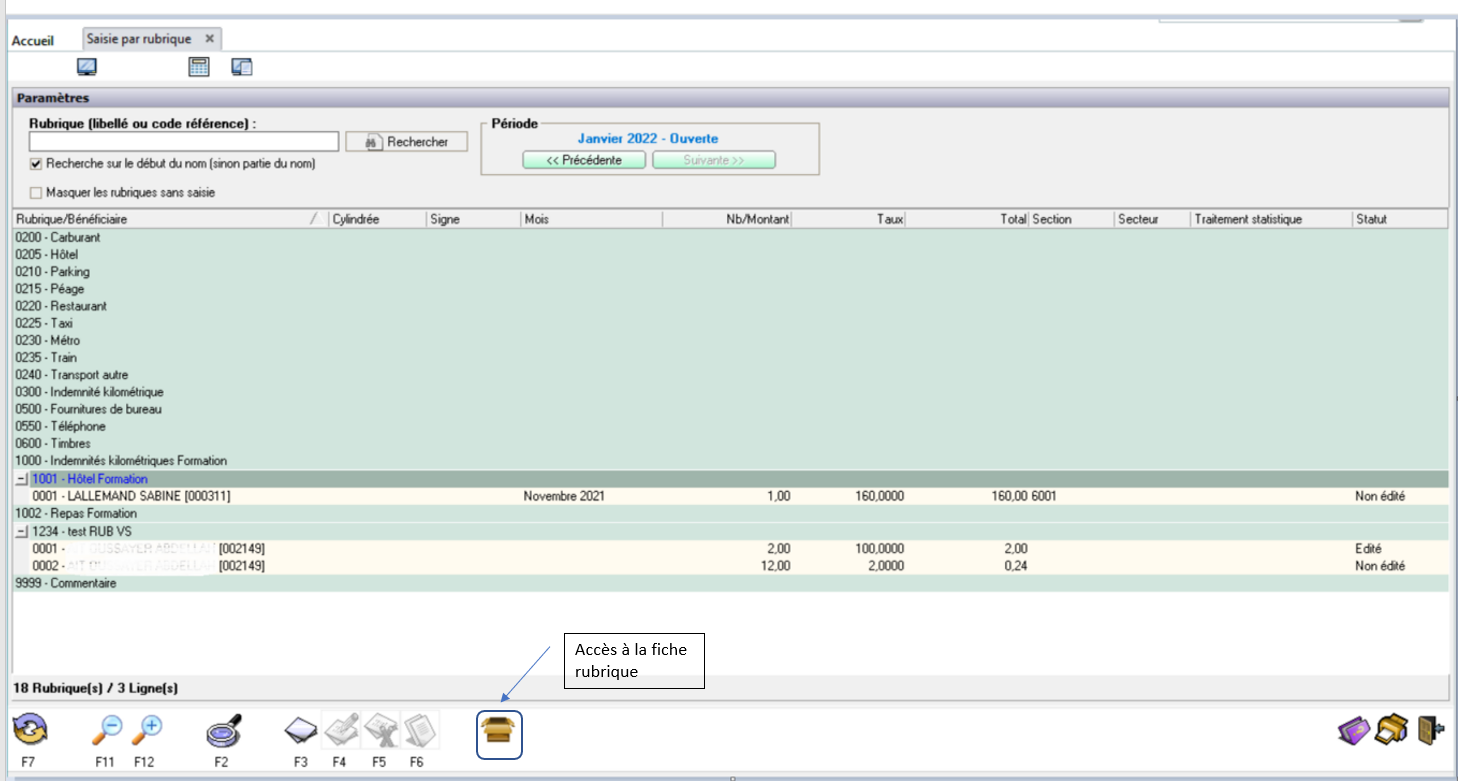The width and height of the screenshot is (1458, 781).
Task: Click the '160,00 6001' total cell
Action: click(1024, 496)
